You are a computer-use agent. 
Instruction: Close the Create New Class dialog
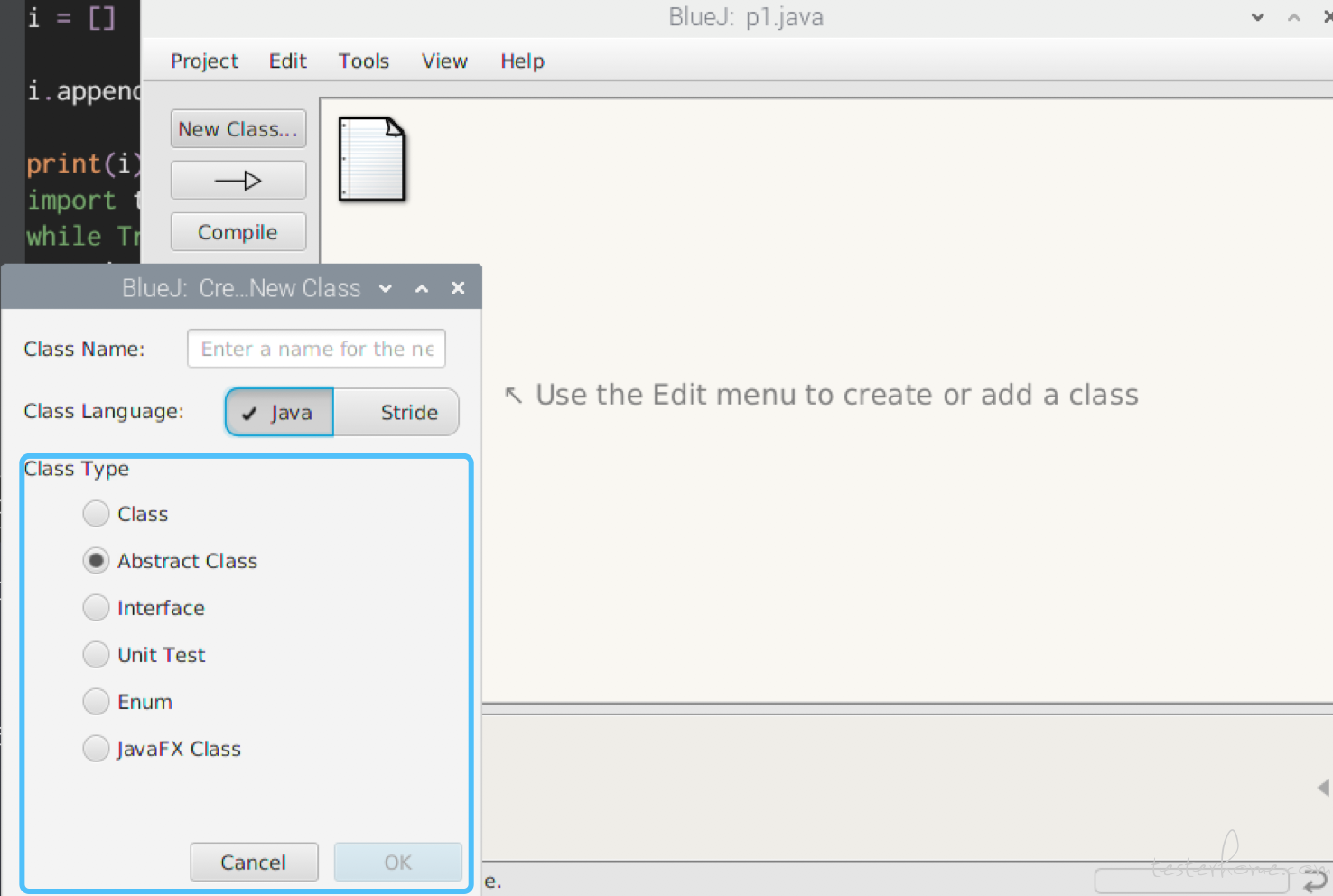458,287
